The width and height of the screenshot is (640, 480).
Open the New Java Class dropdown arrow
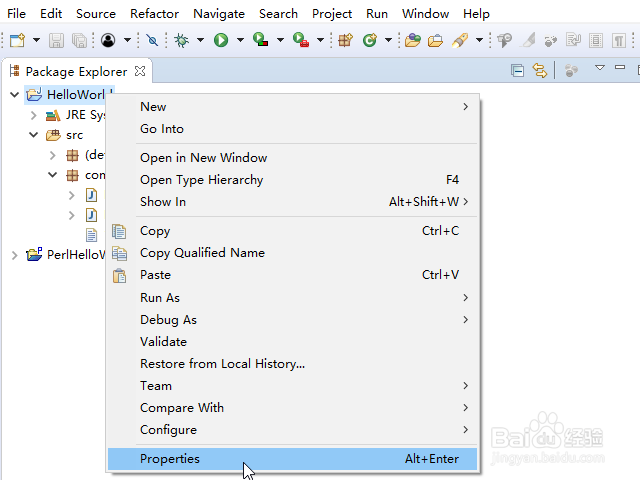[389, 40]
